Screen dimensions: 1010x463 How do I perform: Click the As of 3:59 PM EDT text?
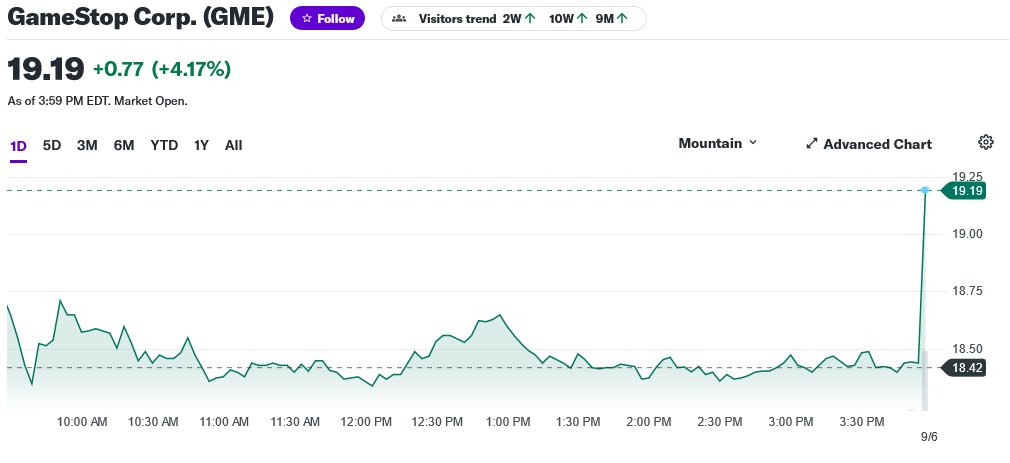(97, 101)
